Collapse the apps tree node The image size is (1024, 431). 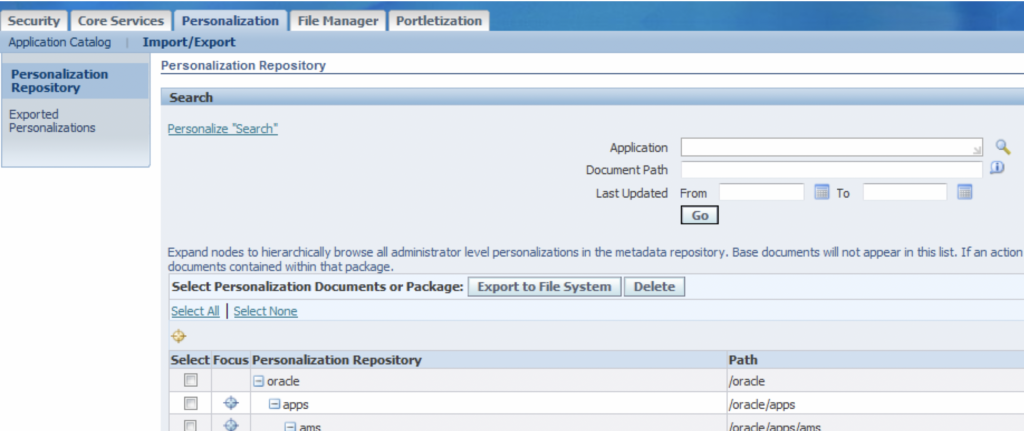(x=273, y=403)
